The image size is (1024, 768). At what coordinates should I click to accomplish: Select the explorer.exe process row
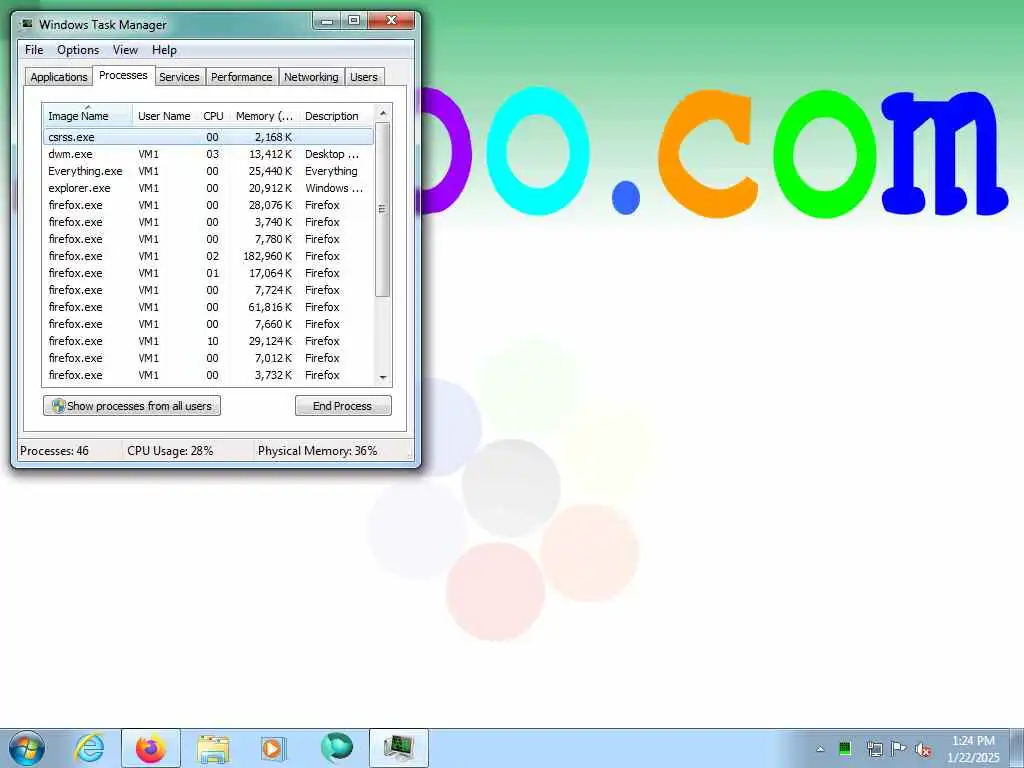pos(208,188)
